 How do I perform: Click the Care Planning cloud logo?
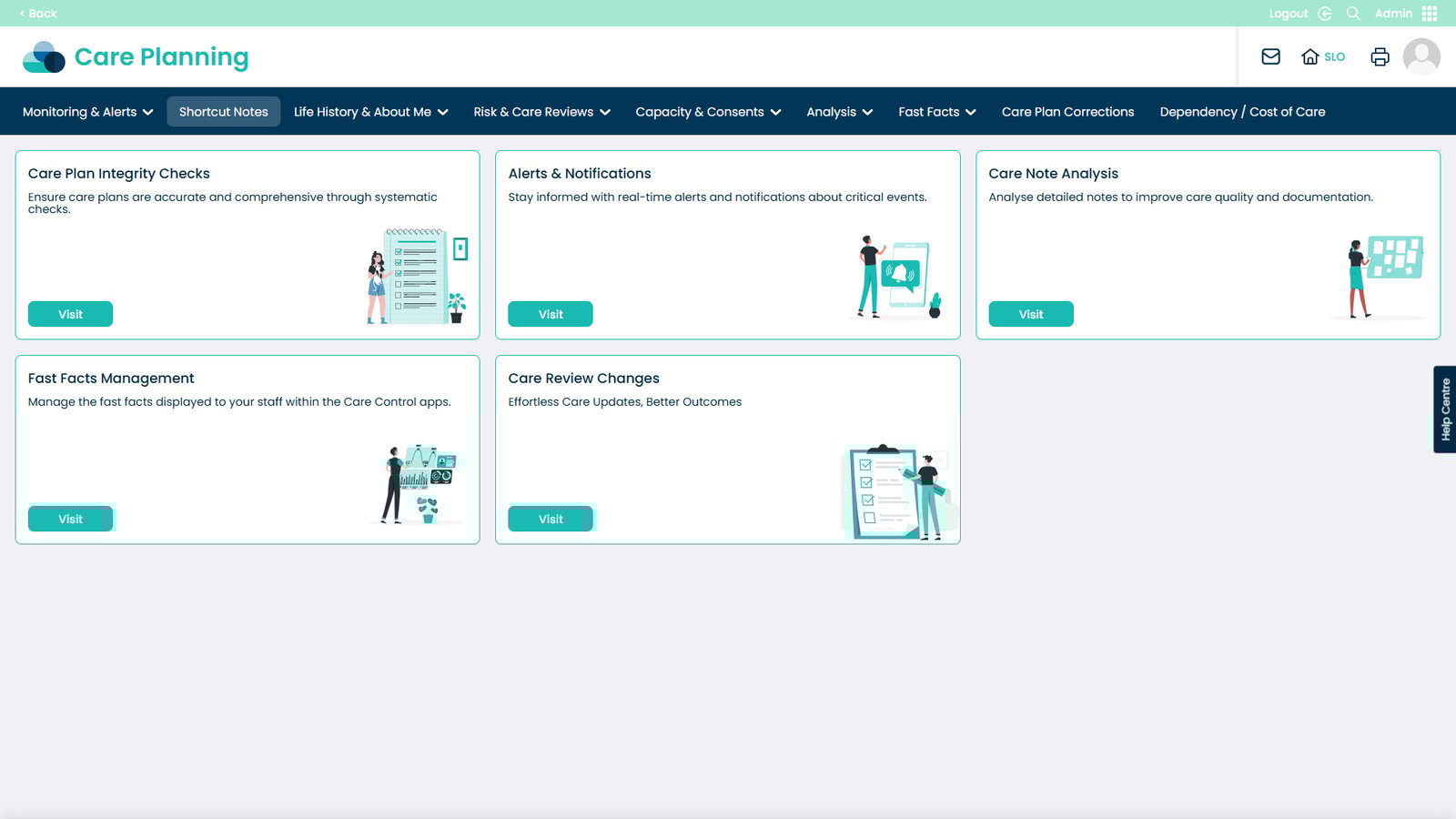coord(44,57)
